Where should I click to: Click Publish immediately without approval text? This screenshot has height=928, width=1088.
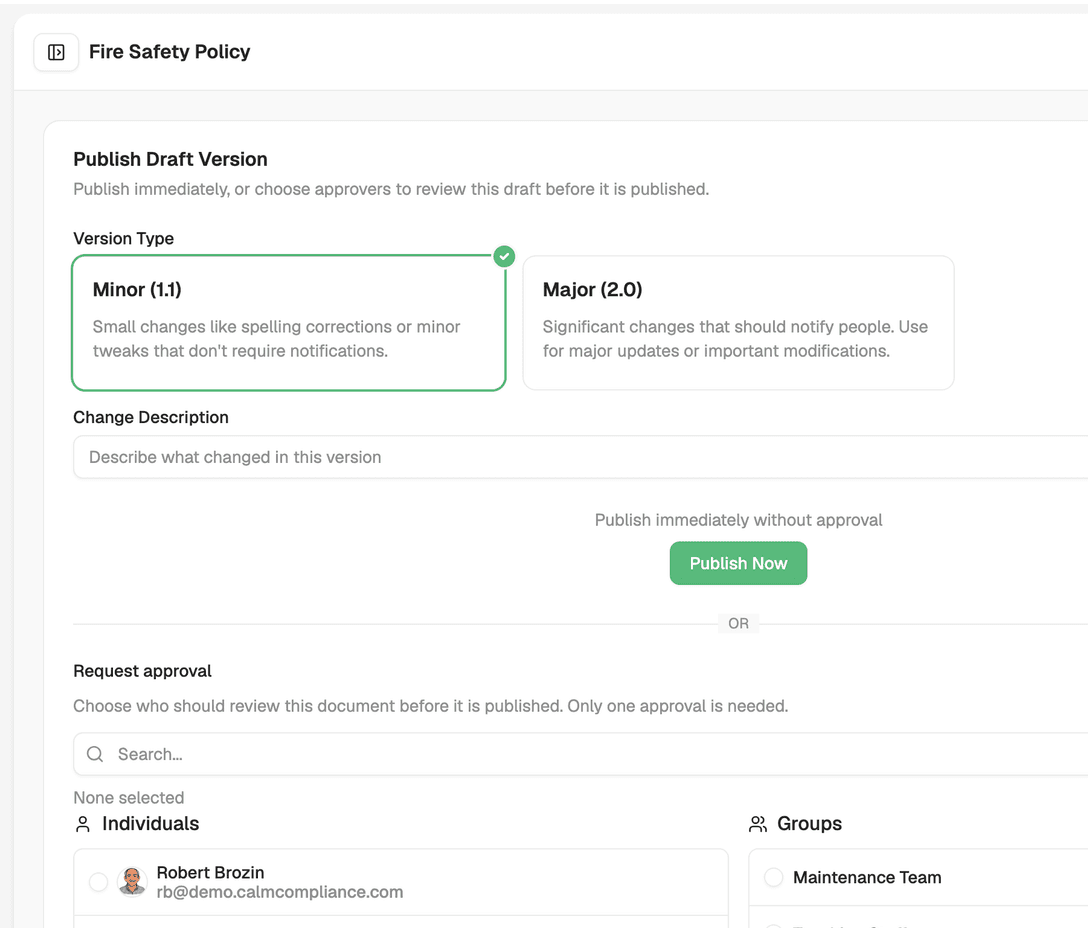point(738,520)
